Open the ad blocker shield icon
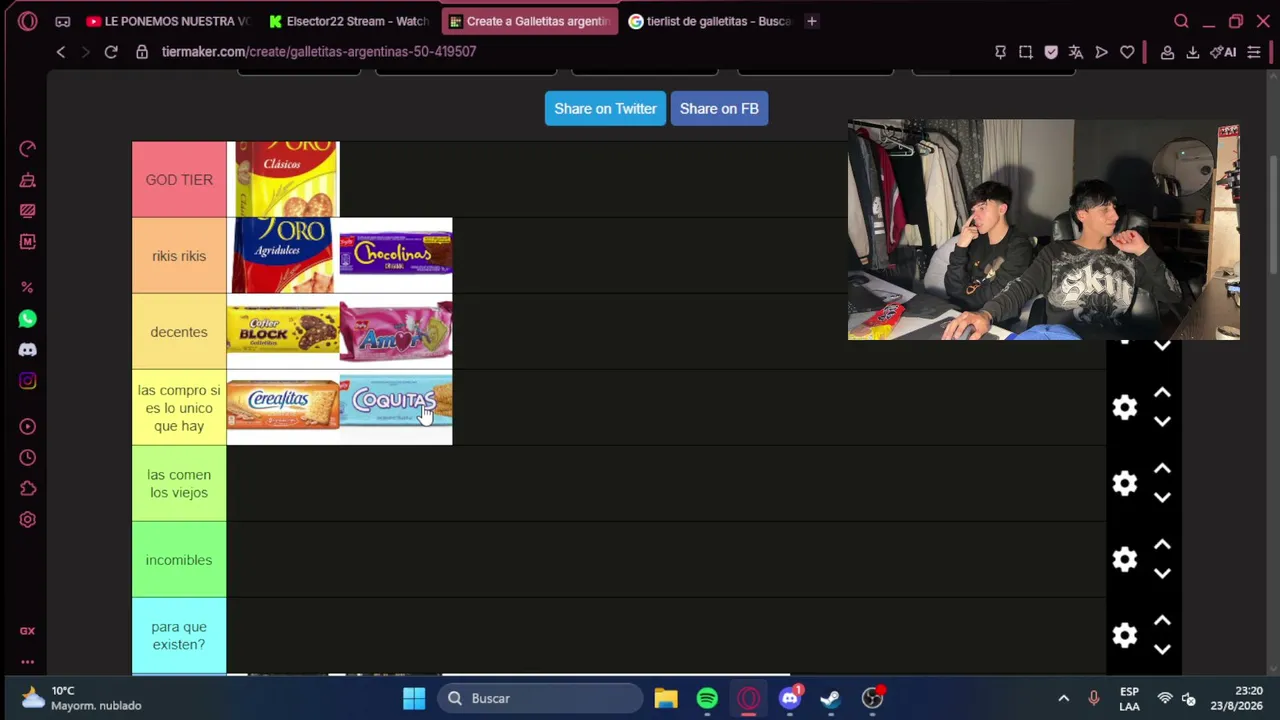Screen dimensions: 1280x720 point(1051,52)
